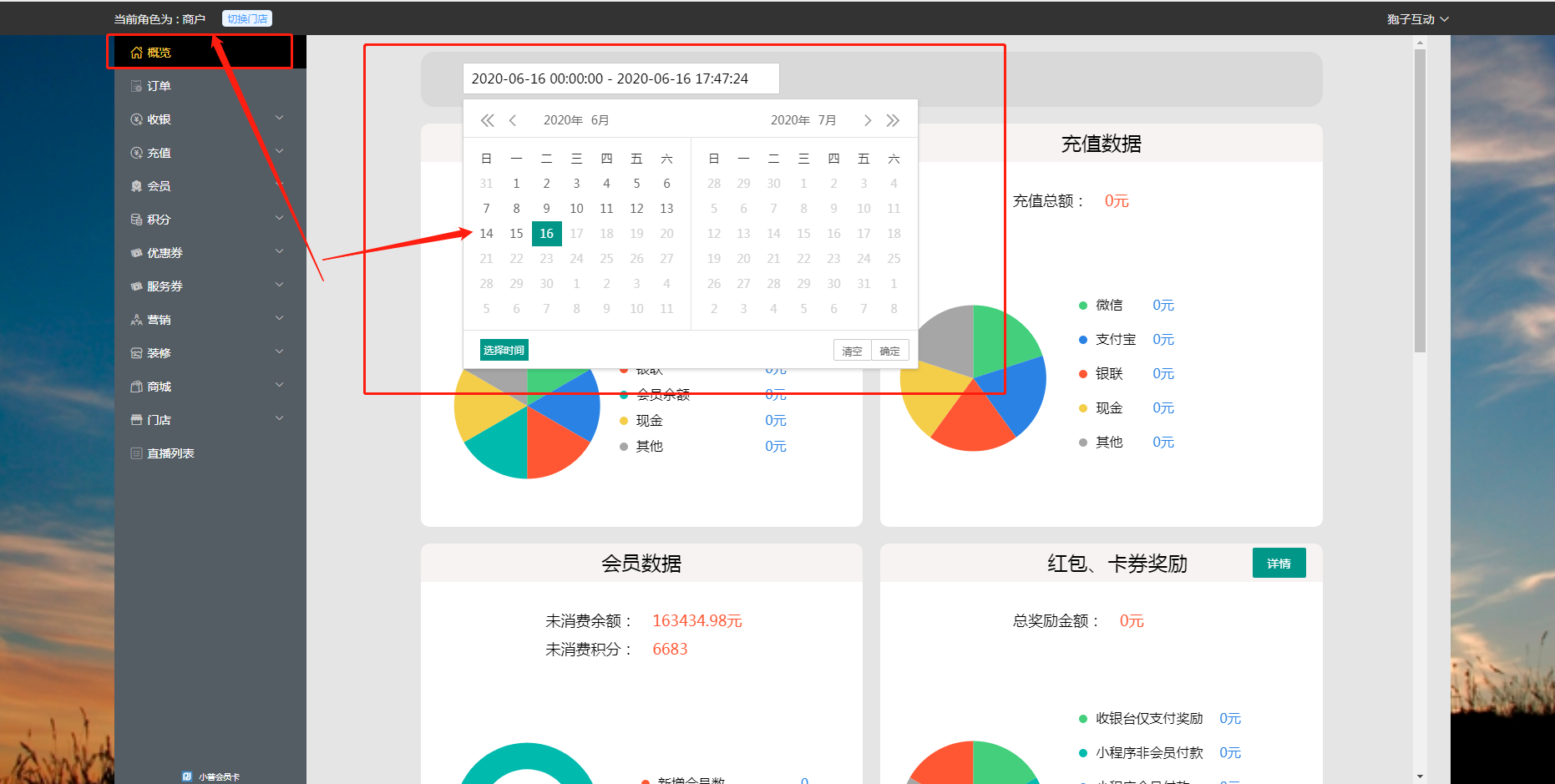Go to previous month in calendar
Image resolution: width=1555 pixels, height=784 pixels.
513,120
